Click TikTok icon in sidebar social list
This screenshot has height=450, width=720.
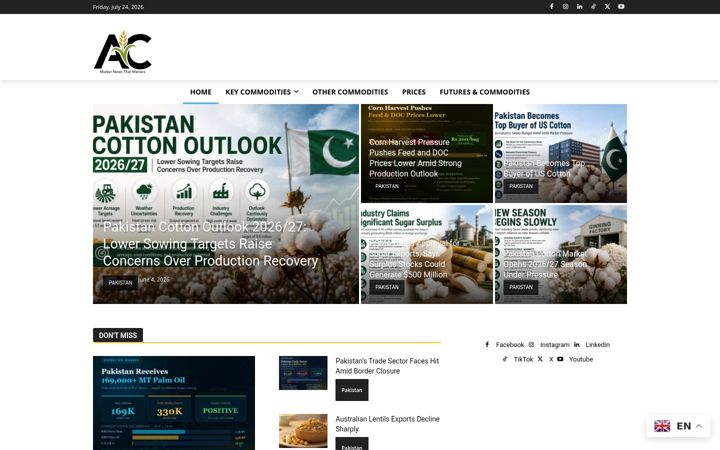click(505, 359)
